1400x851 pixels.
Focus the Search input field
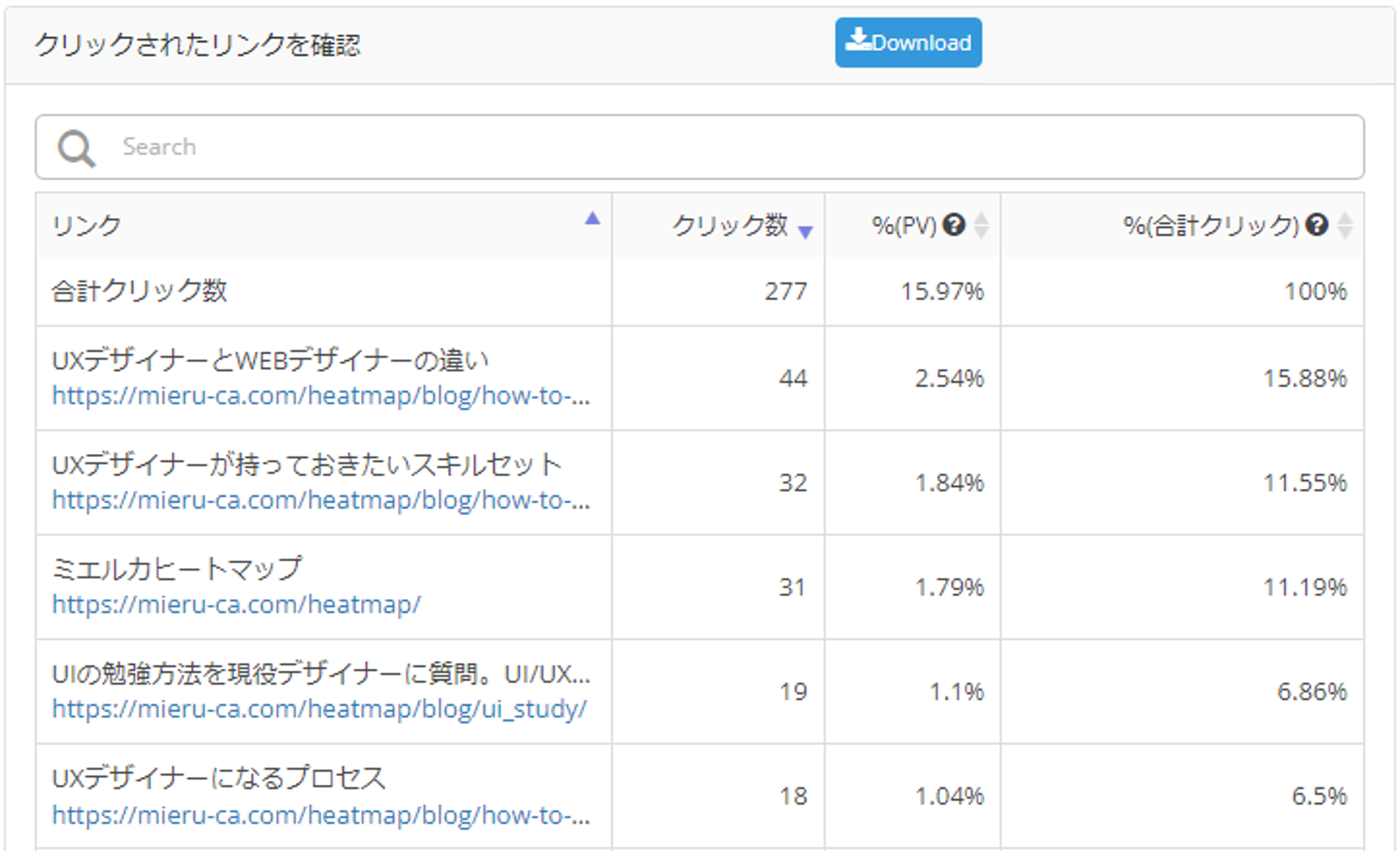699,147
